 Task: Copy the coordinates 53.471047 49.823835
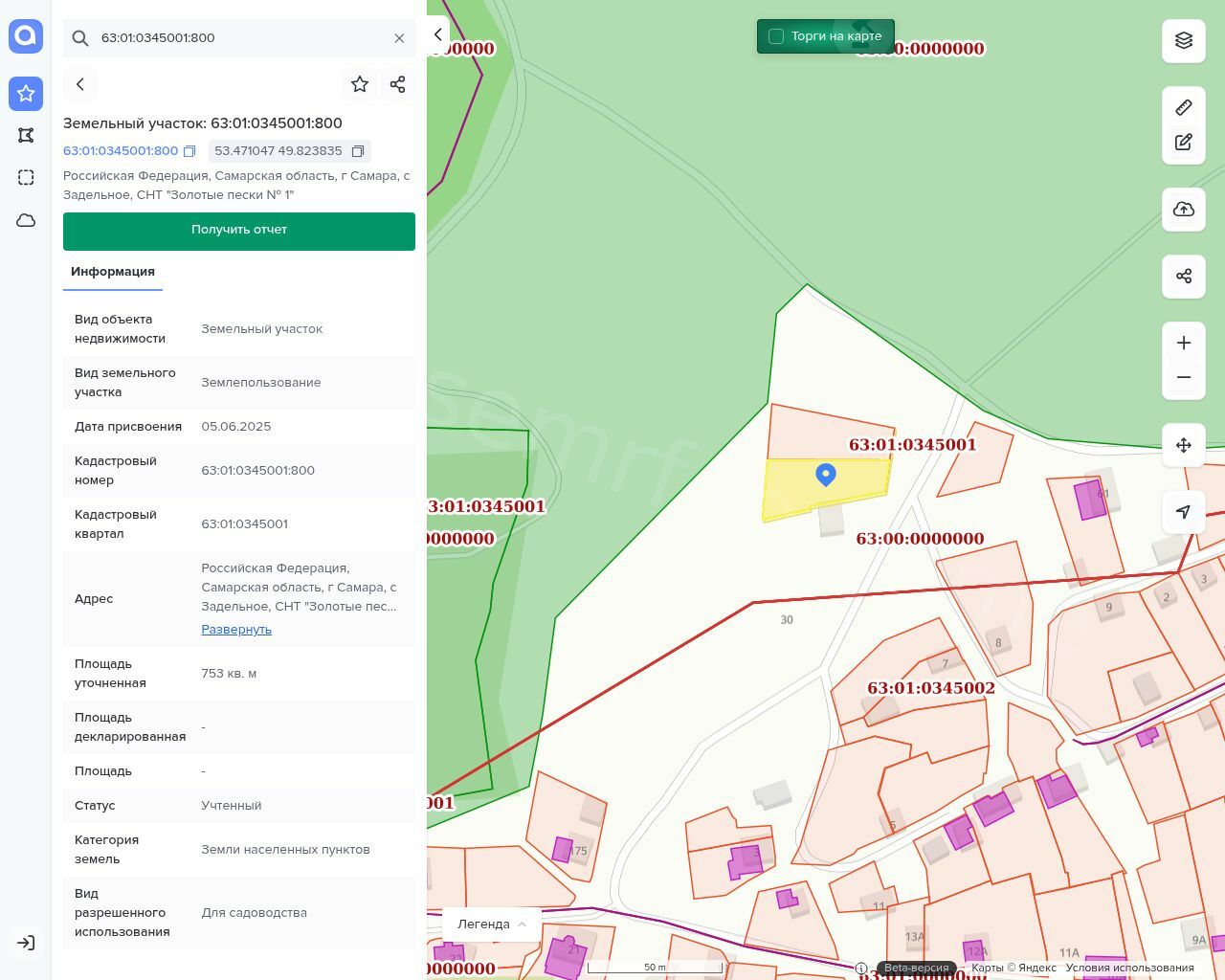358,151
